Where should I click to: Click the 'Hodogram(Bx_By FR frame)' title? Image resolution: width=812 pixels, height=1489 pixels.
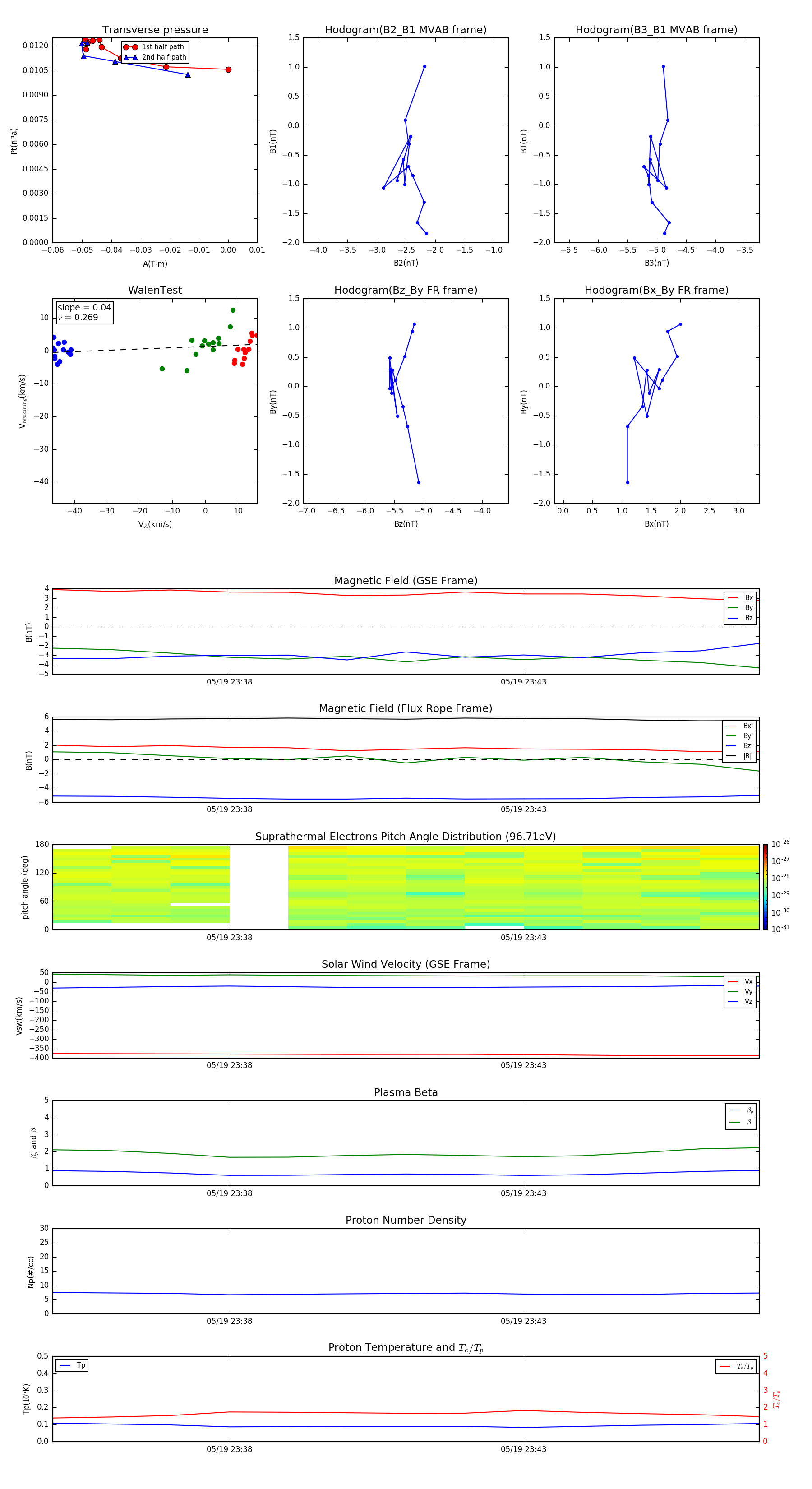click(656, 290)
